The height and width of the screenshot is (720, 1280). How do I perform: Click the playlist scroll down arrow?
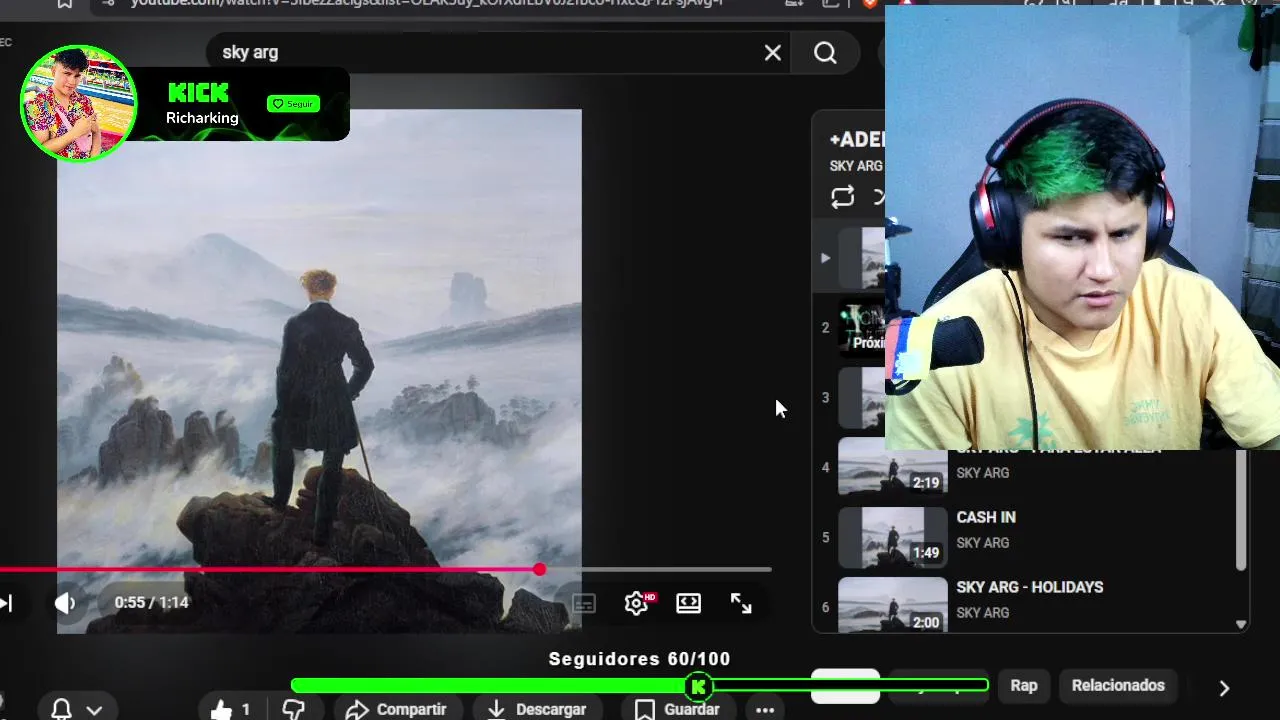pyautogui.click(x=1241, y=625)
